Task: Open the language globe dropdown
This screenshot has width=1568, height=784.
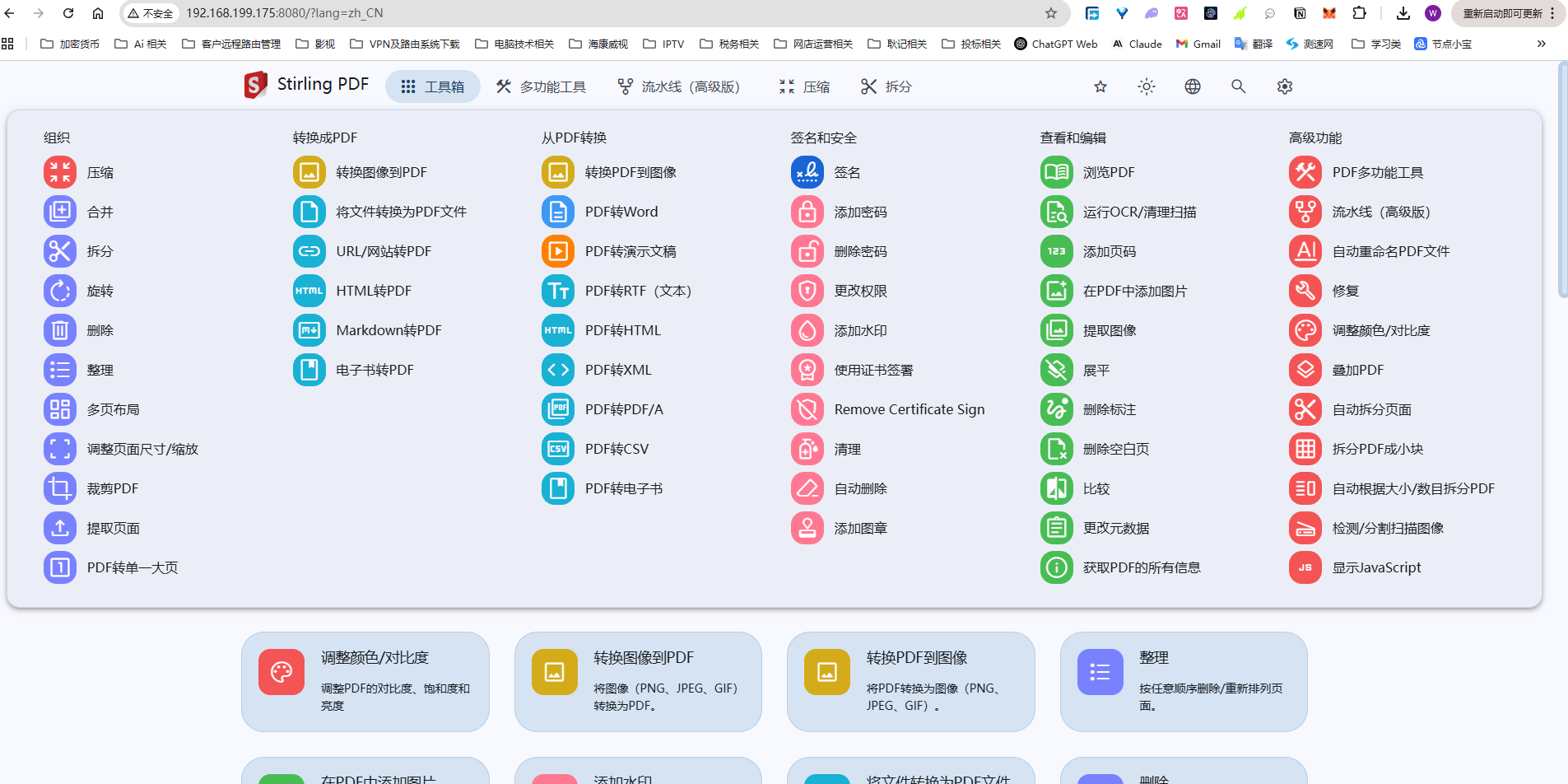Action: (1193, 86)
